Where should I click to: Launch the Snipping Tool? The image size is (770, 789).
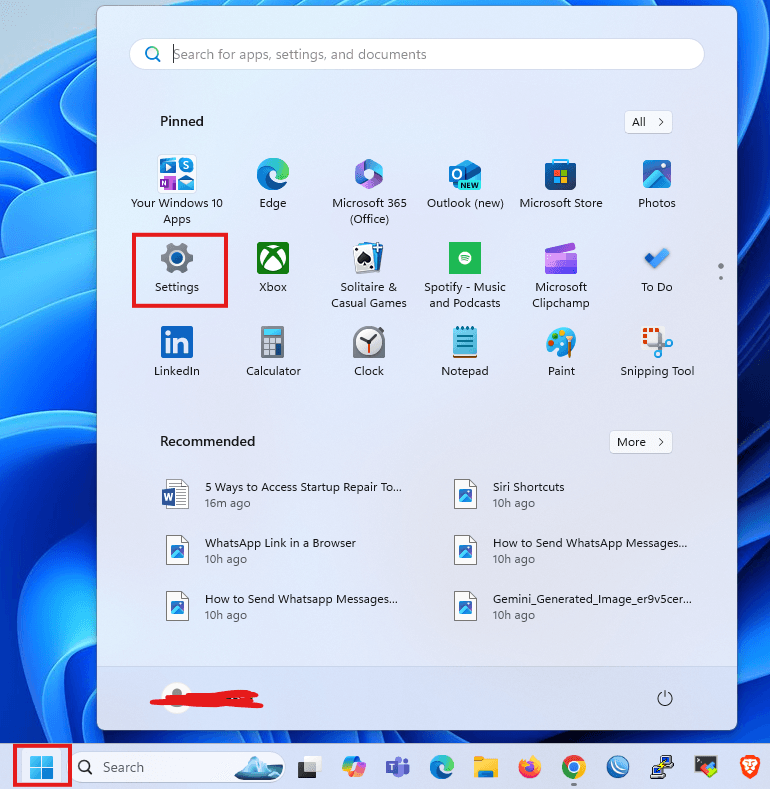tap(657, 351)
